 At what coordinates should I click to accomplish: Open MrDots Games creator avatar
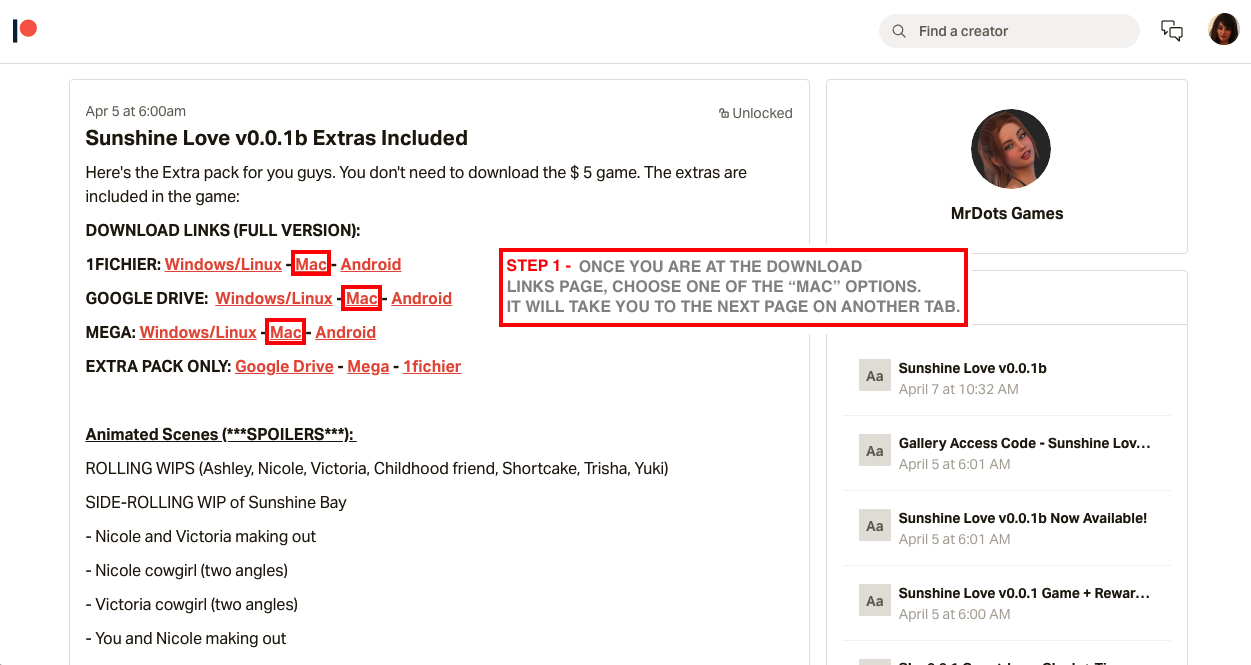[x=1010, y=149]
